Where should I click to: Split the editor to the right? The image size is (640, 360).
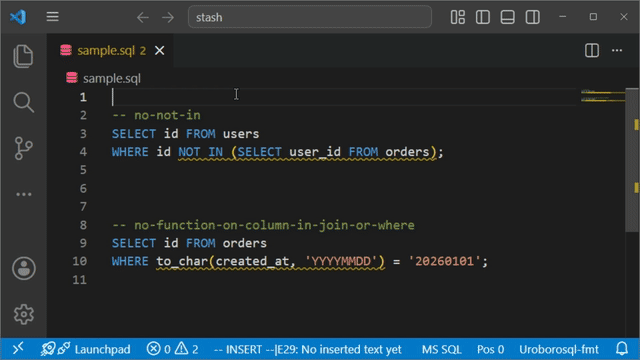point(591,51)
